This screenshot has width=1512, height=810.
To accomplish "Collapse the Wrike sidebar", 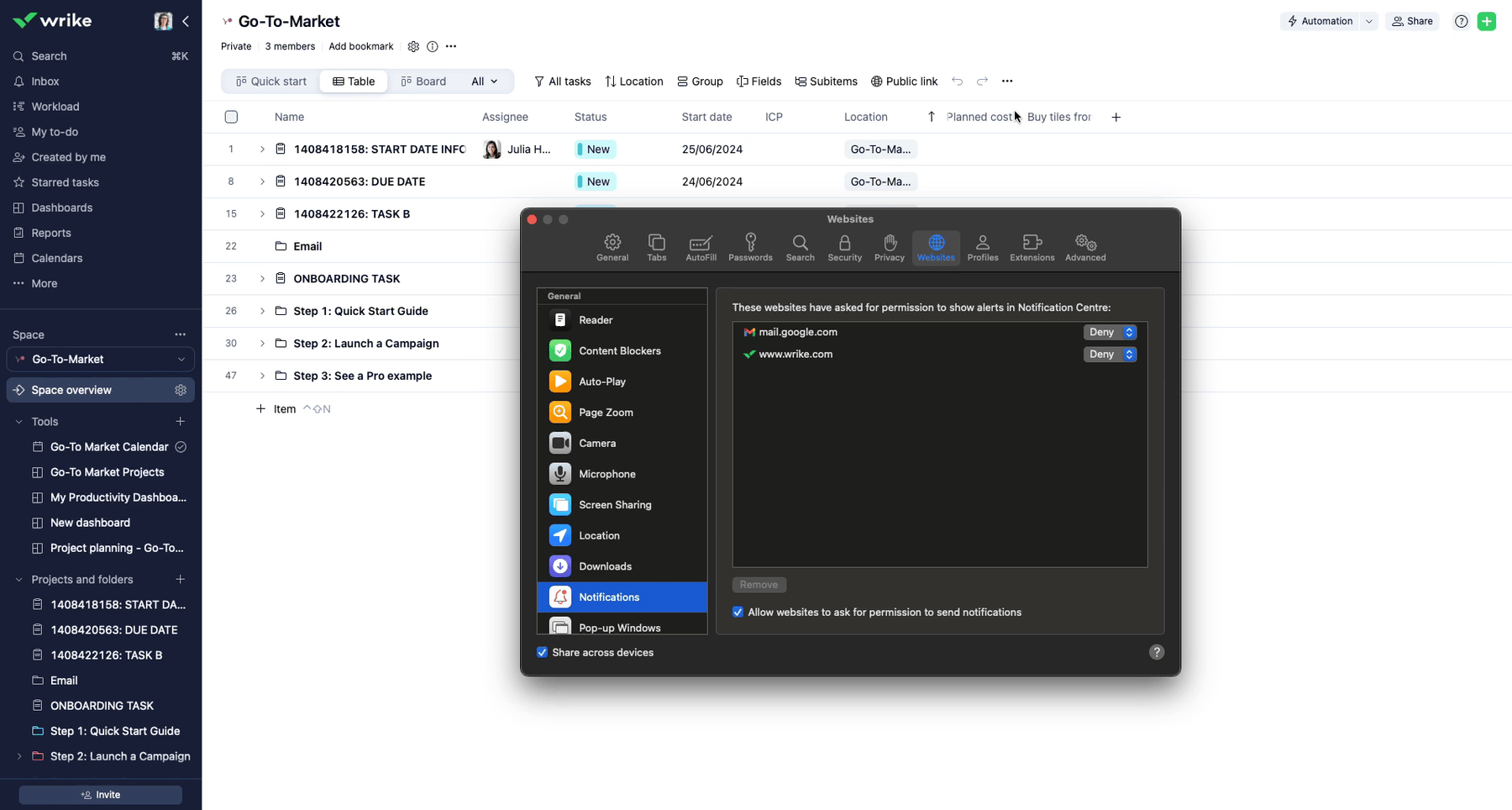I will [x=186, y=21].
